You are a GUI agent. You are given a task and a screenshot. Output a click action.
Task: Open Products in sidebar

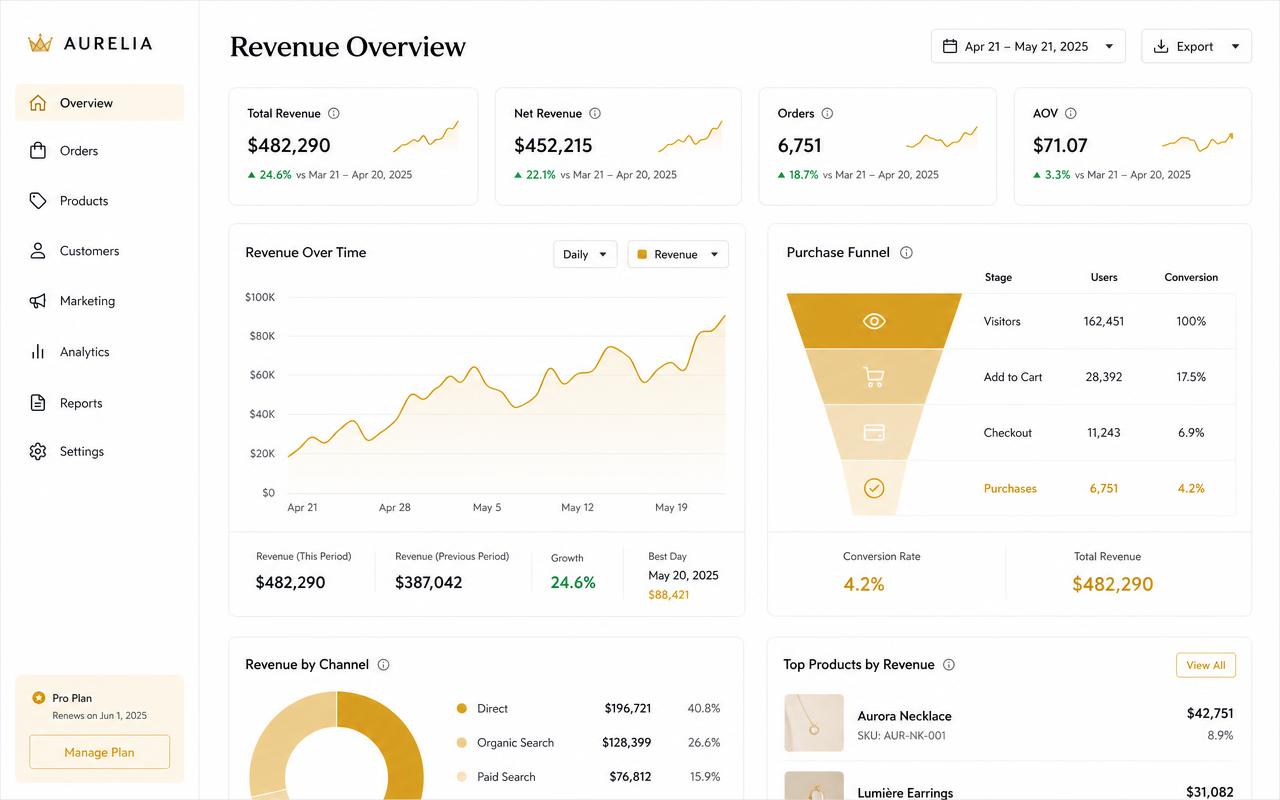tap(99, 201)
